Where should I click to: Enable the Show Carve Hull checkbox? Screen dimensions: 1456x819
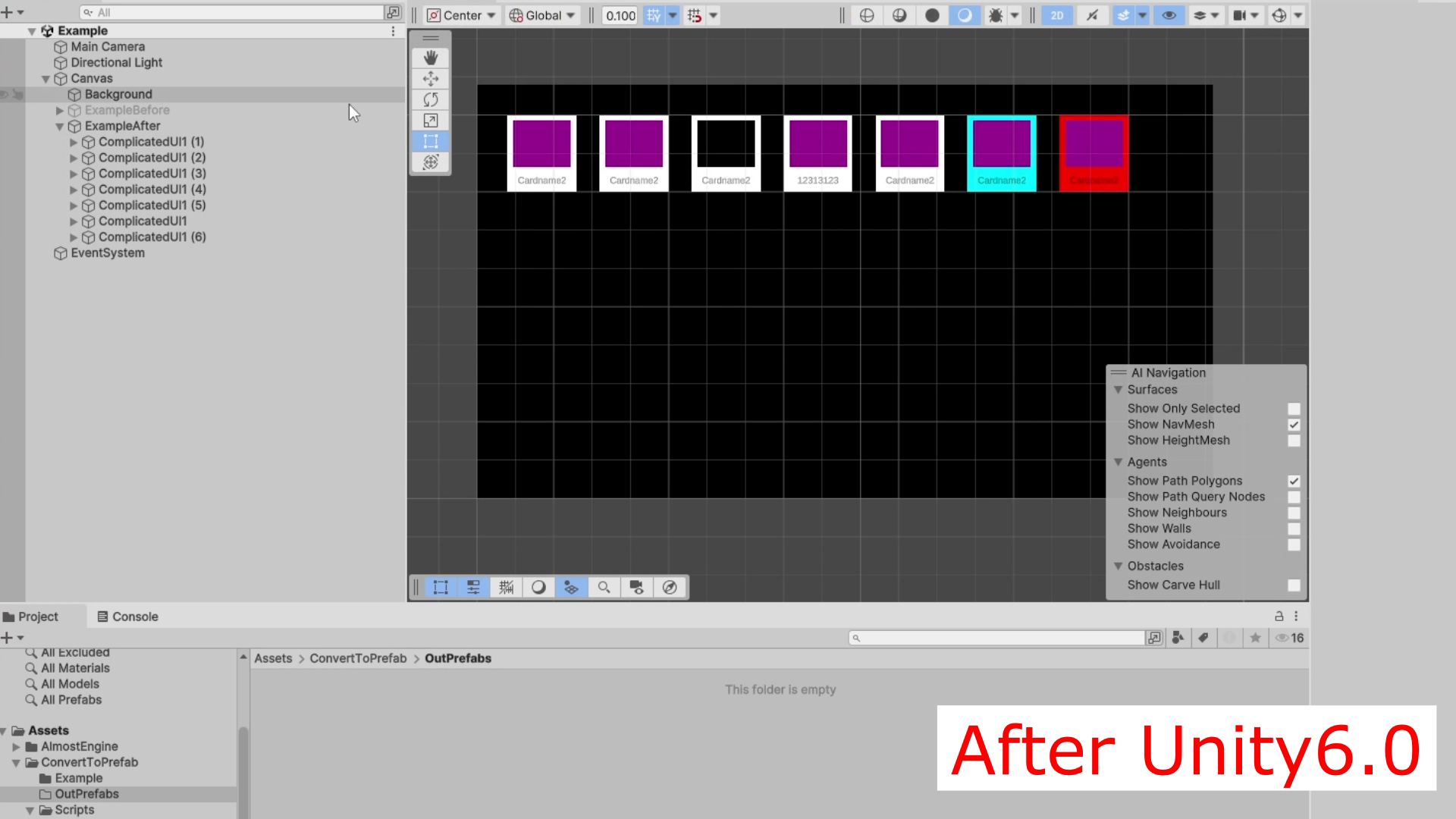(x=1294, y=585)
